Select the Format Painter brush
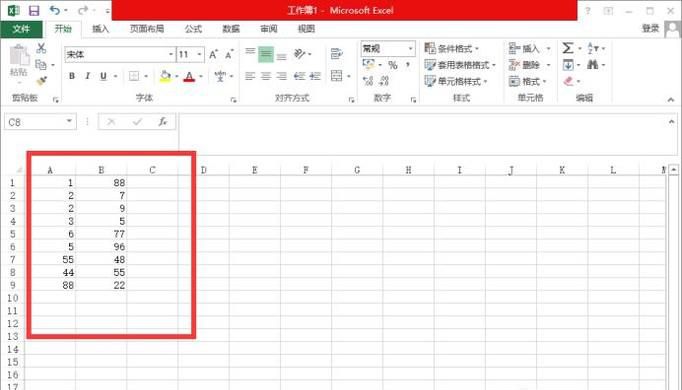Image resolution: width=682 pixels, height=390 pixels. point(42,81)
